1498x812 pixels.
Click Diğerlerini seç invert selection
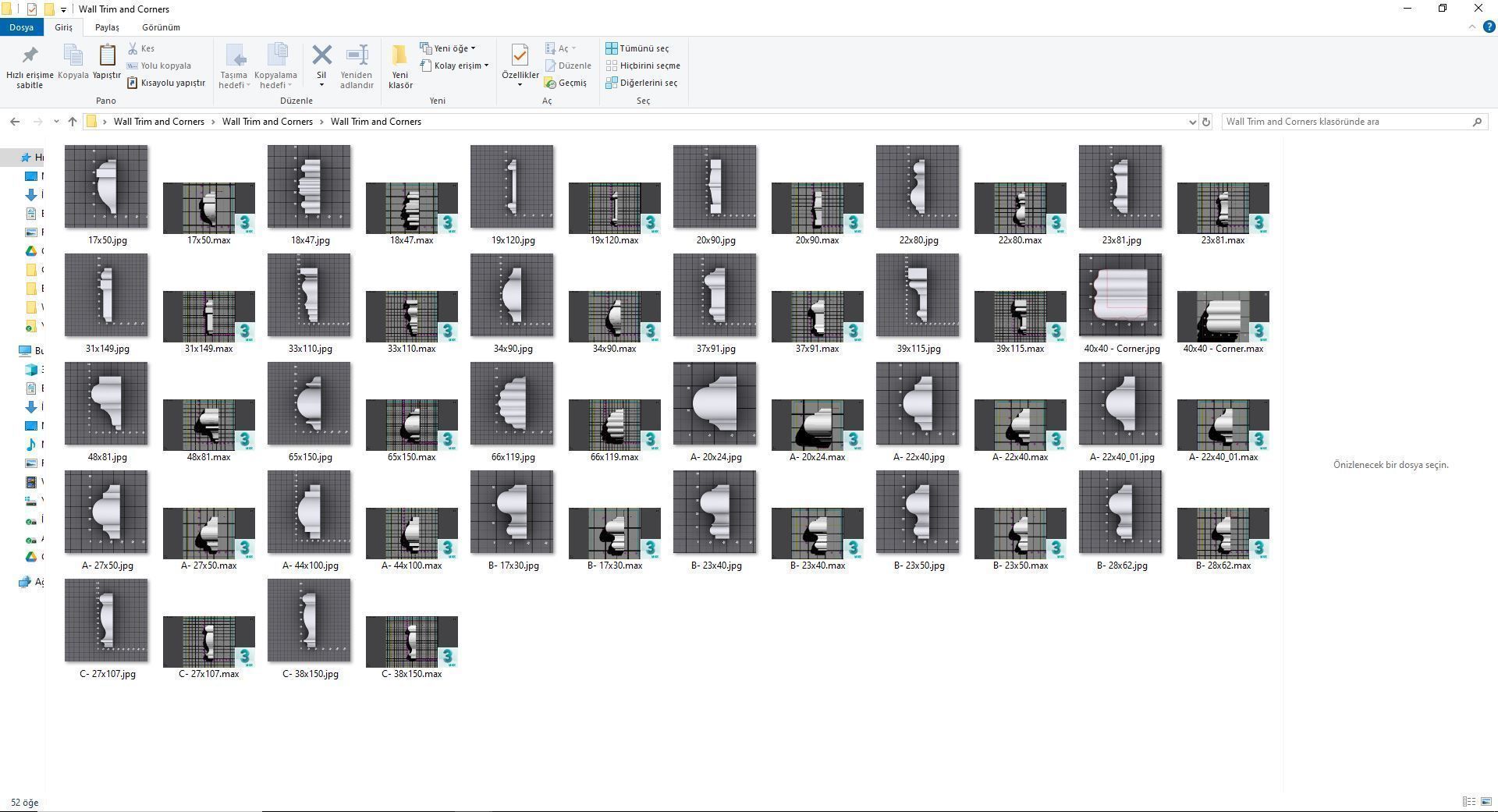point(641,83)
